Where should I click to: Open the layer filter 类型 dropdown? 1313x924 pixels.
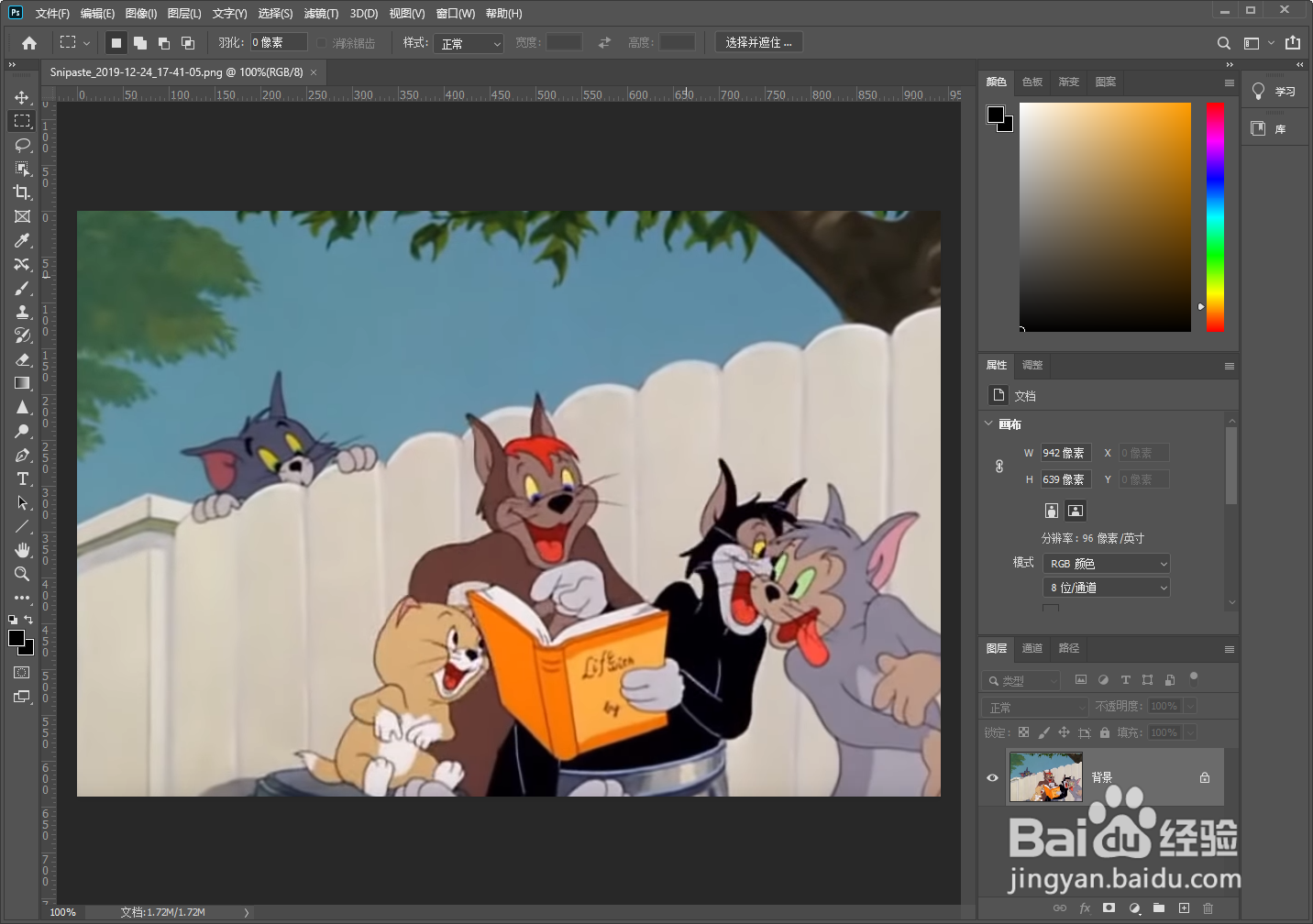click(x=1021, y=680)
